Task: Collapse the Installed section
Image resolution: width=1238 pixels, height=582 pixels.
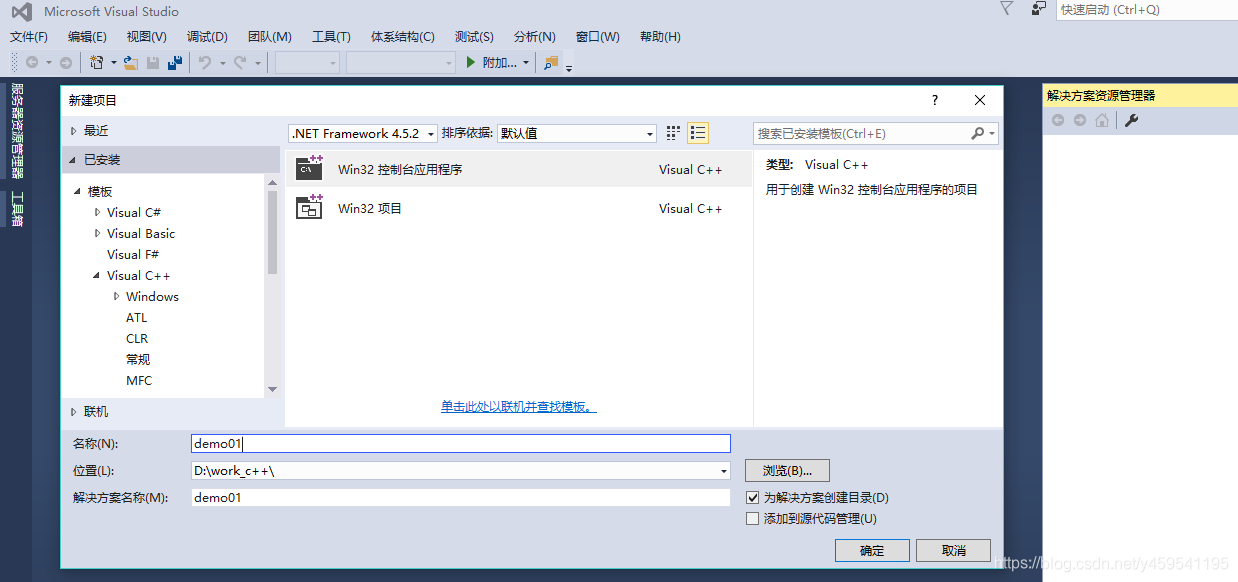Action: (x=73, y=160)
